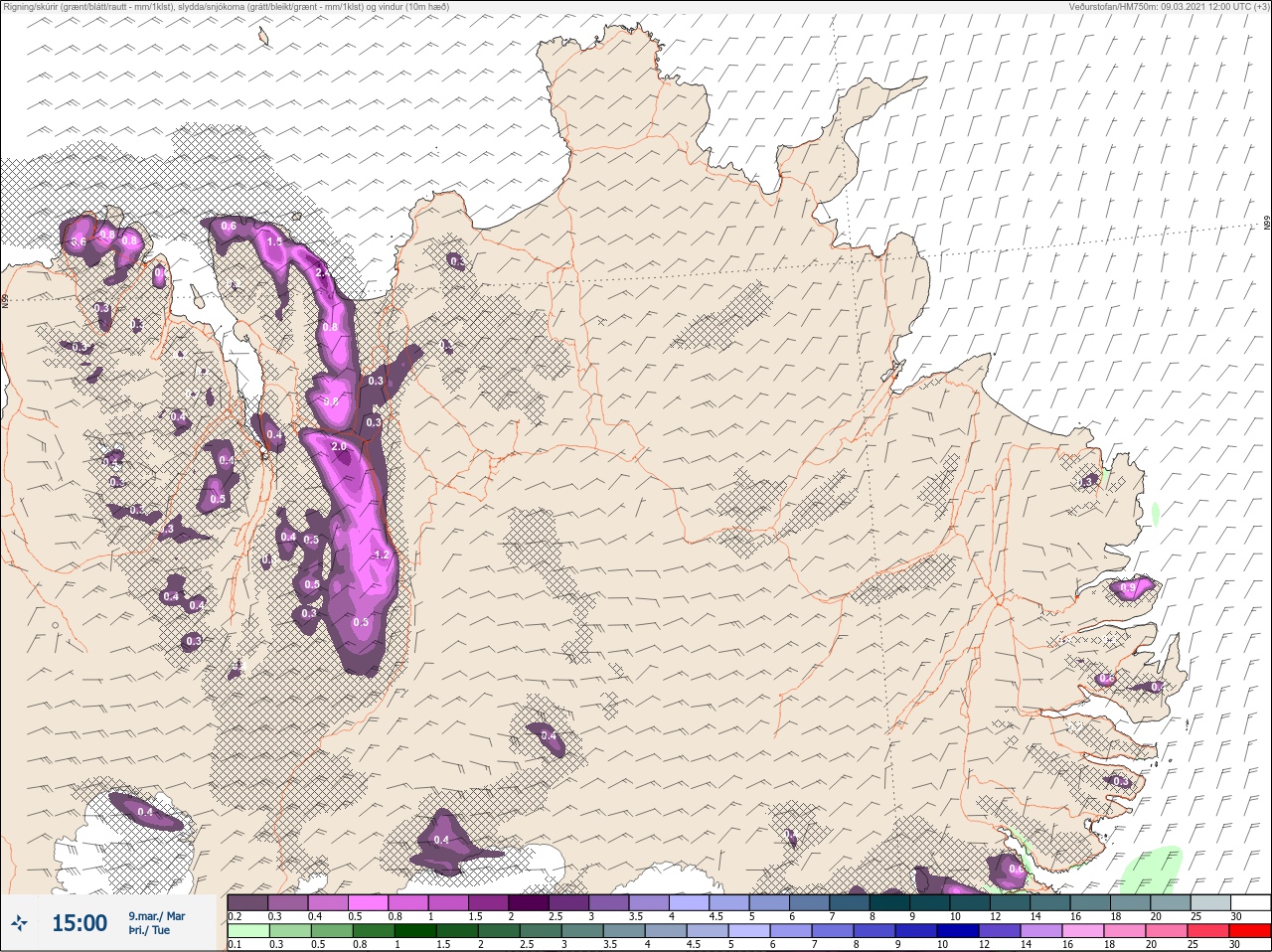Click the map title beginning 'Rigning/skúrir'
The image size is (1272, 952).
pyautogui.click(x=226, y=7)
